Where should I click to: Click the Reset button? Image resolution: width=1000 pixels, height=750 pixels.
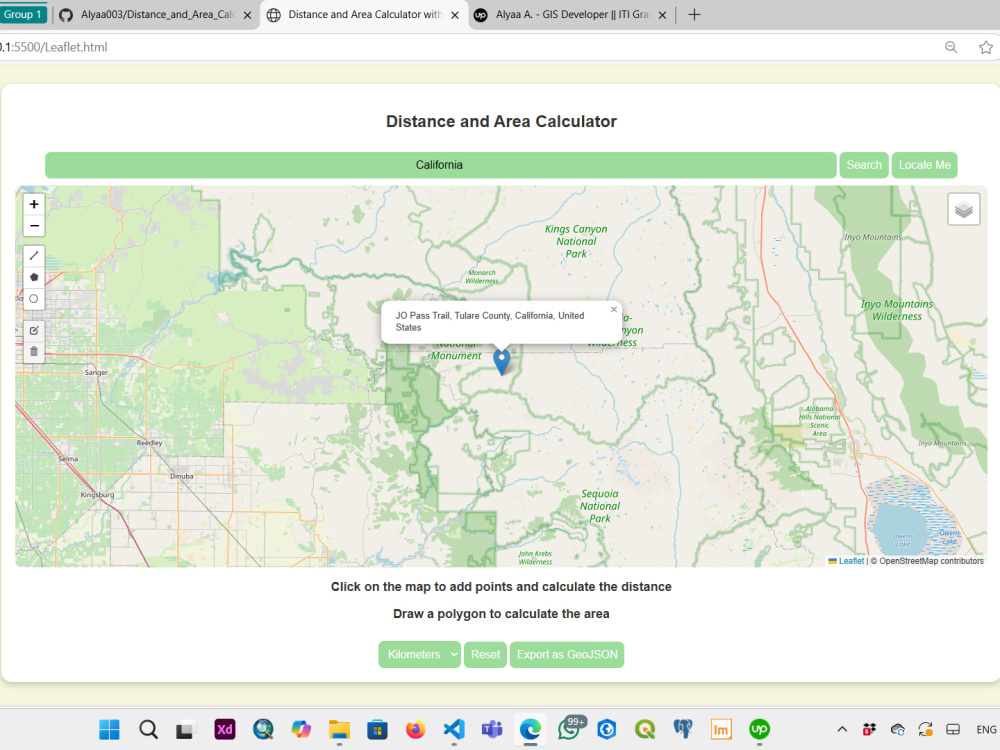coord(485,654)
